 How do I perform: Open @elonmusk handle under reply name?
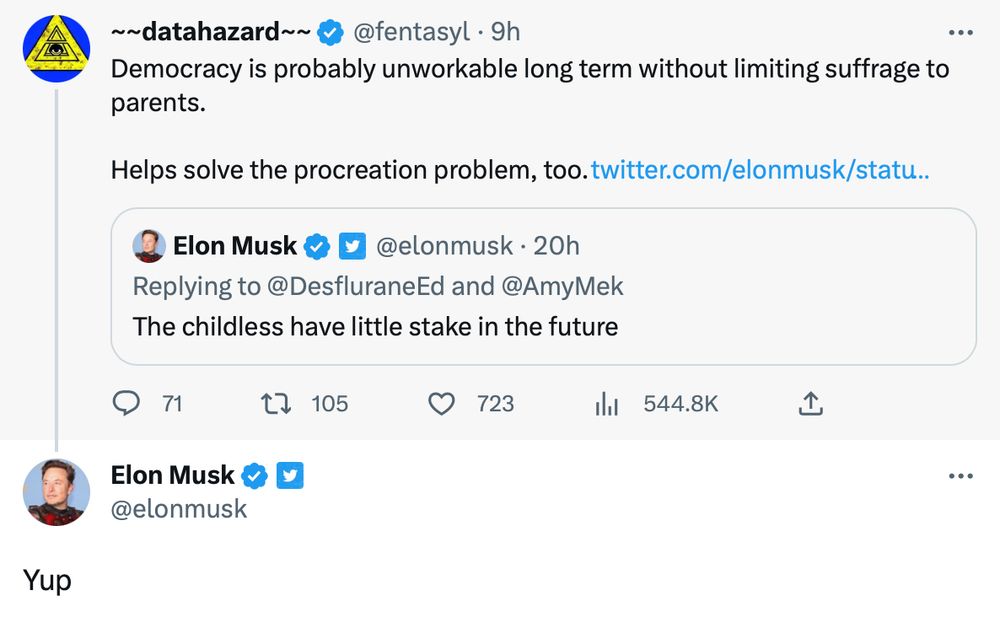tap(179, 509)
